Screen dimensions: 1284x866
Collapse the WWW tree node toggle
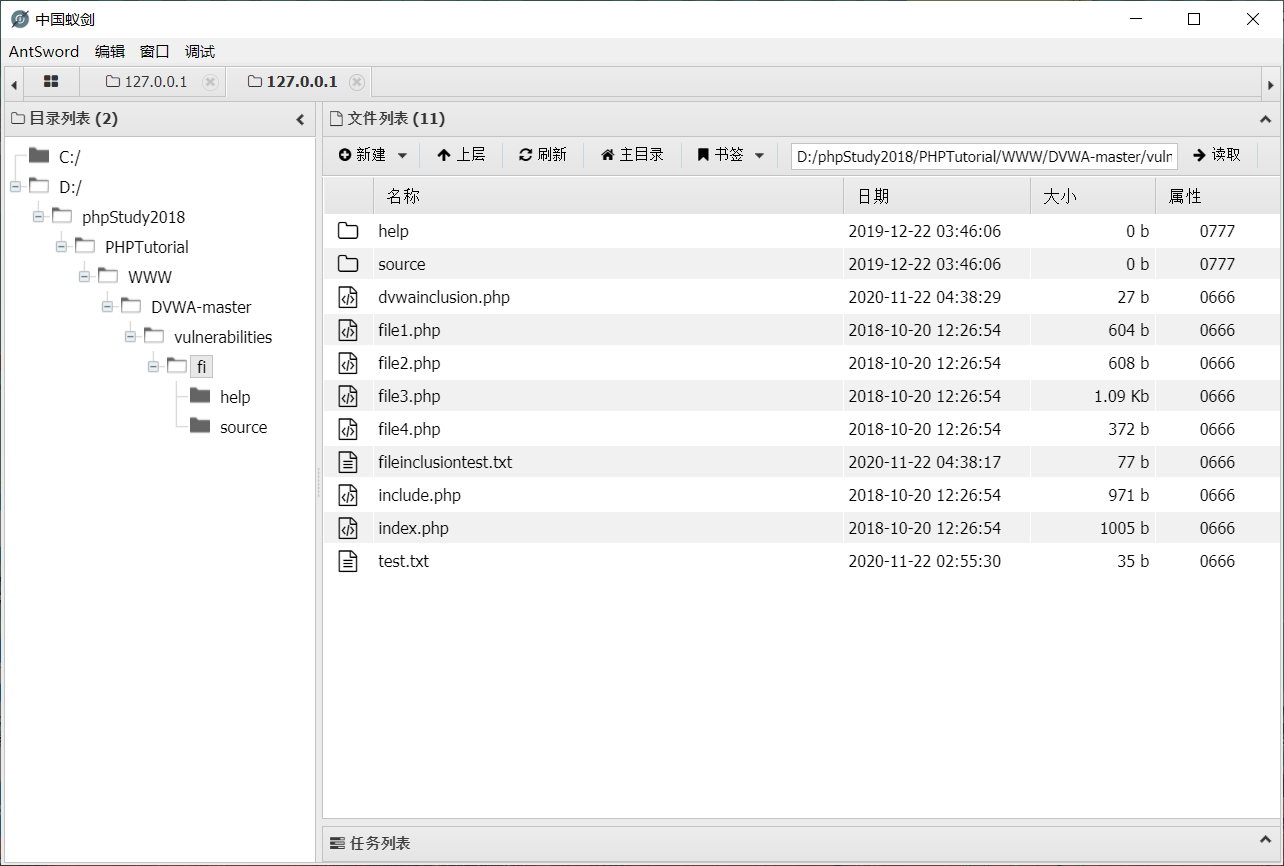click(84, 277)
